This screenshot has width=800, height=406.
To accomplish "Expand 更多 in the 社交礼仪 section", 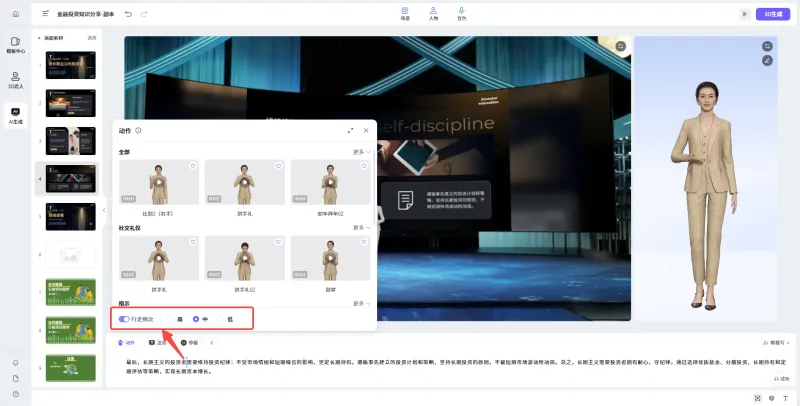I will pos(362,227).
